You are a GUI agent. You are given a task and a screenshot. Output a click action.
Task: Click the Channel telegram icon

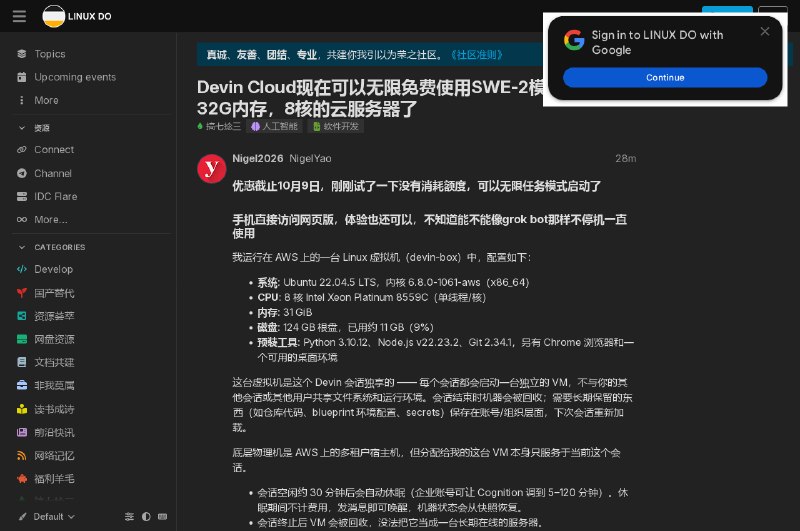click(x=21, y=173)
